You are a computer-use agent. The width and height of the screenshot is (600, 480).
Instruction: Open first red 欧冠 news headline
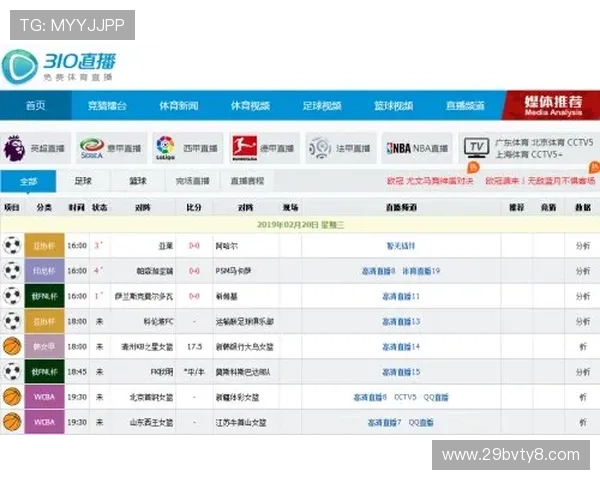point(430,181)
